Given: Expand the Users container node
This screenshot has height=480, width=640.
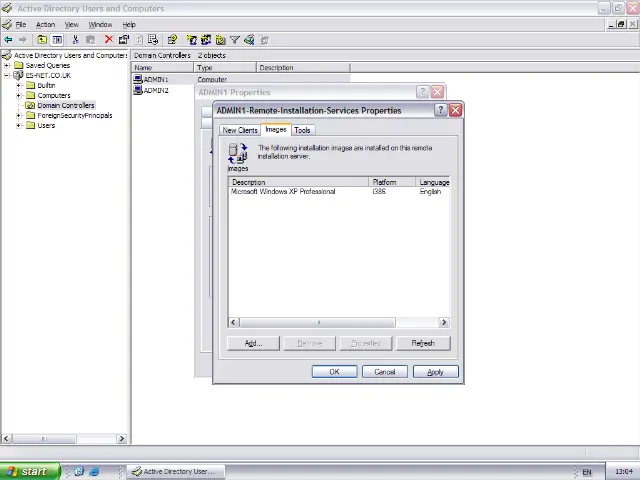Looking at the screenshot, I should coord(19,126).
